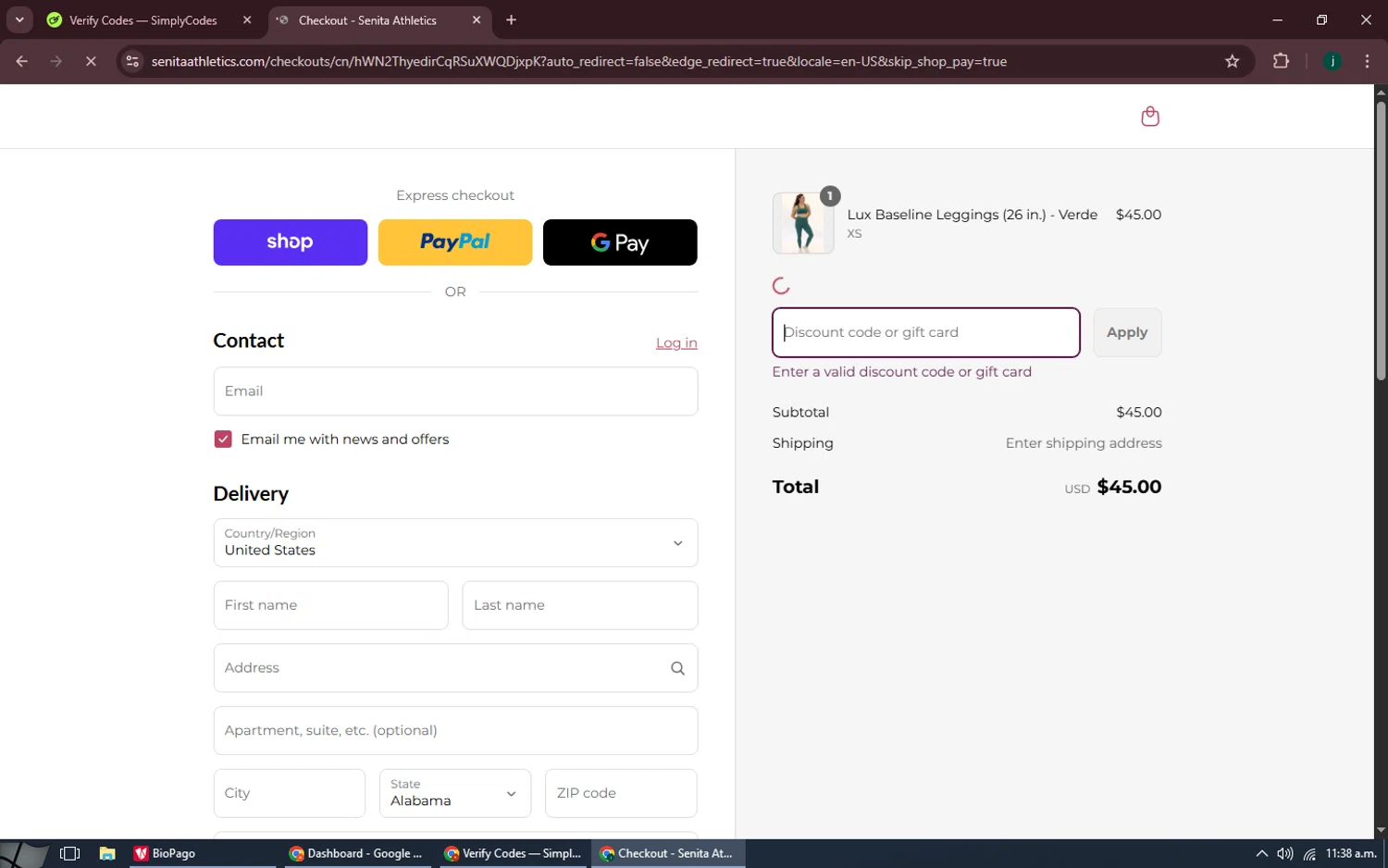This screenshot has height=868, width=1388.
Task: Click the Apartment, suite, etc. field
Action: (x=455, y=731)
